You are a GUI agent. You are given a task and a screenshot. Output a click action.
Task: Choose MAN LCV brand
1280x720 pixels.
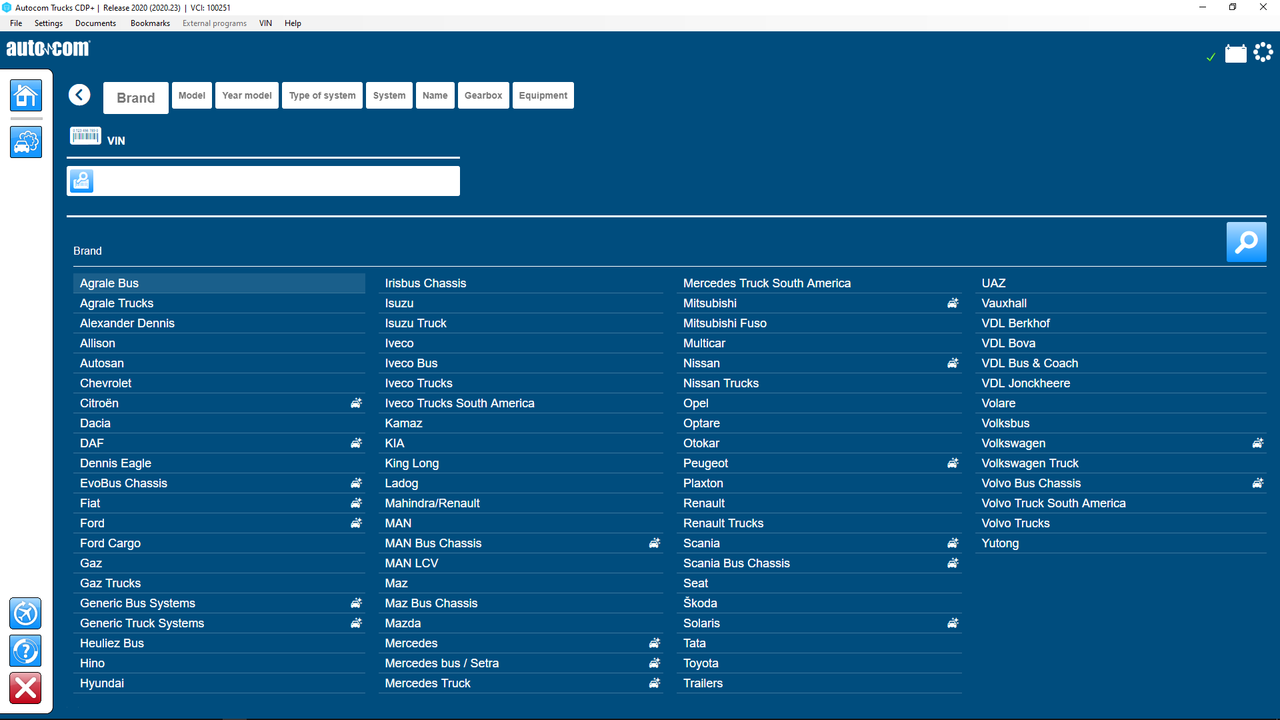(521, 563)
